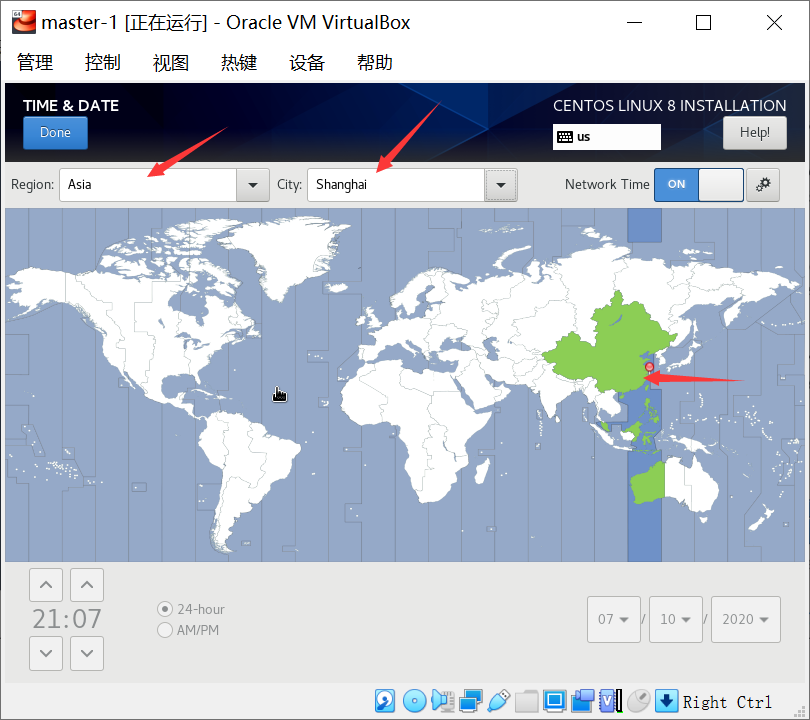Open the year dropdown showing 2020
The image size is (810, 720).
point(745,619)
